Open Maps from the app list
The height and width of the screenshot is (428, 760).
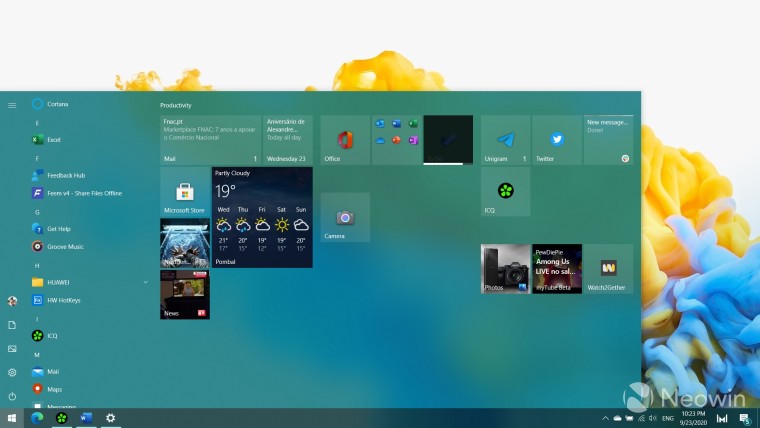click(x=47, y=389)
